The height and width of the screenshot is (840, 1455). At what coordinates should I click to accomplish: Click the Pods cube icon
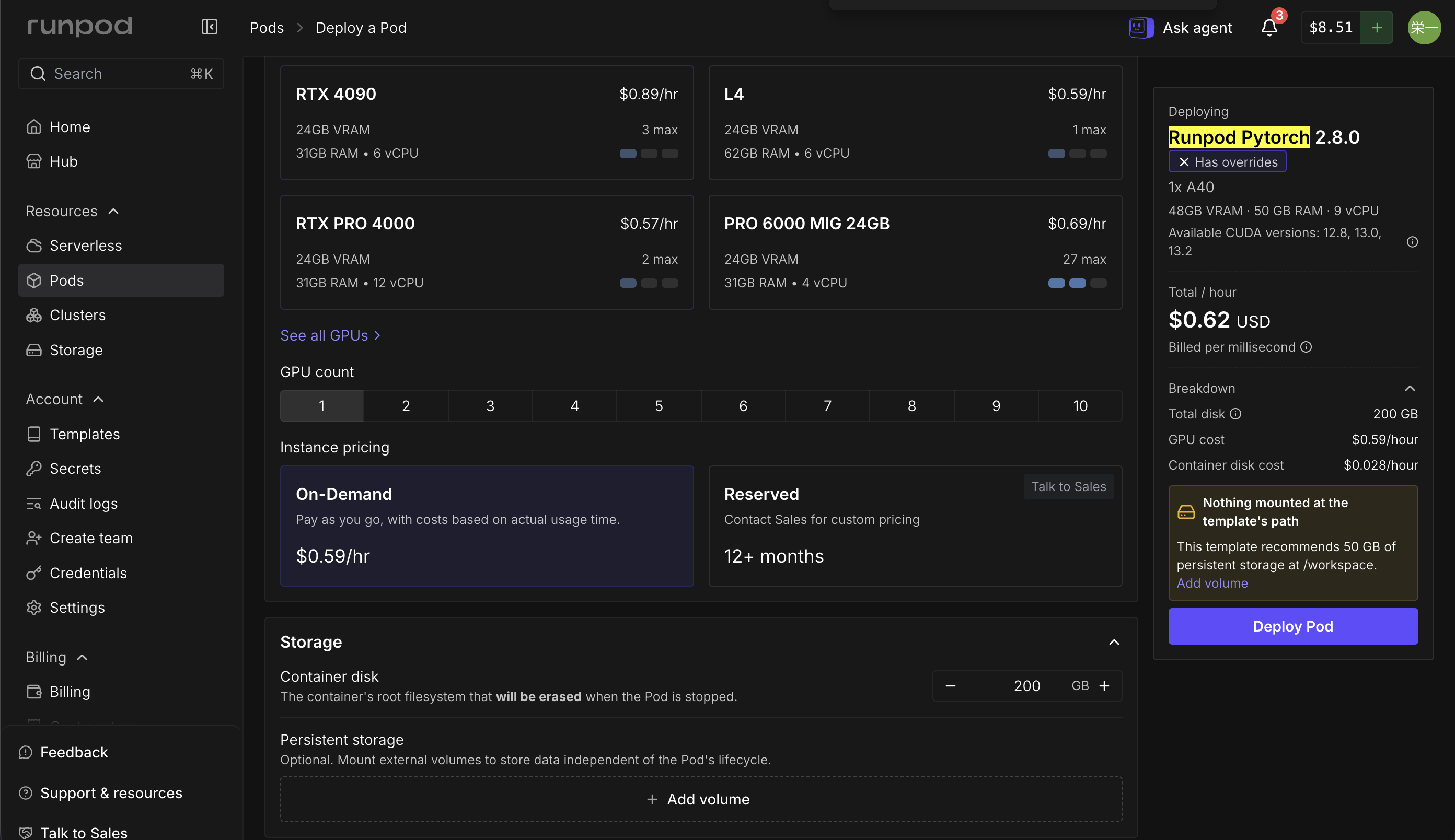coord(34,281)
